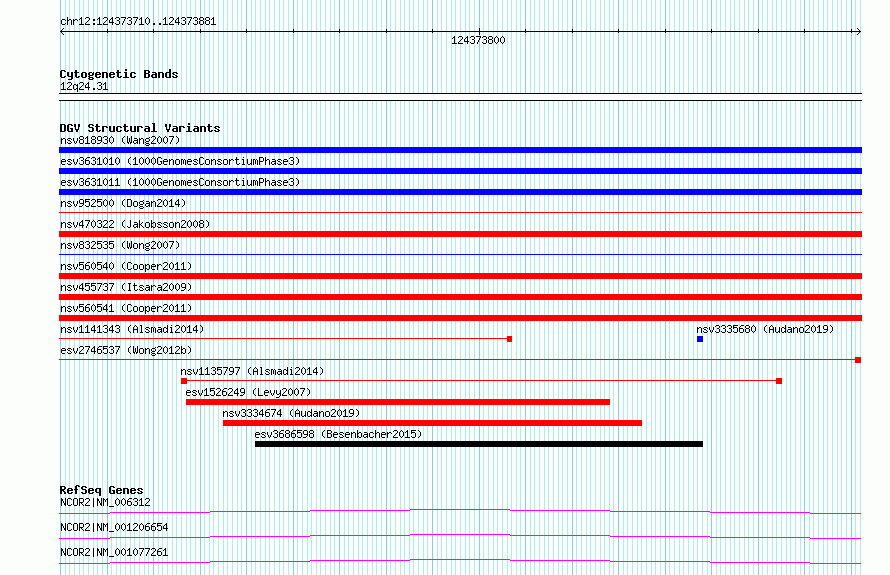Open esv2746537 (Wong2012b) variant label

point(126,350)
